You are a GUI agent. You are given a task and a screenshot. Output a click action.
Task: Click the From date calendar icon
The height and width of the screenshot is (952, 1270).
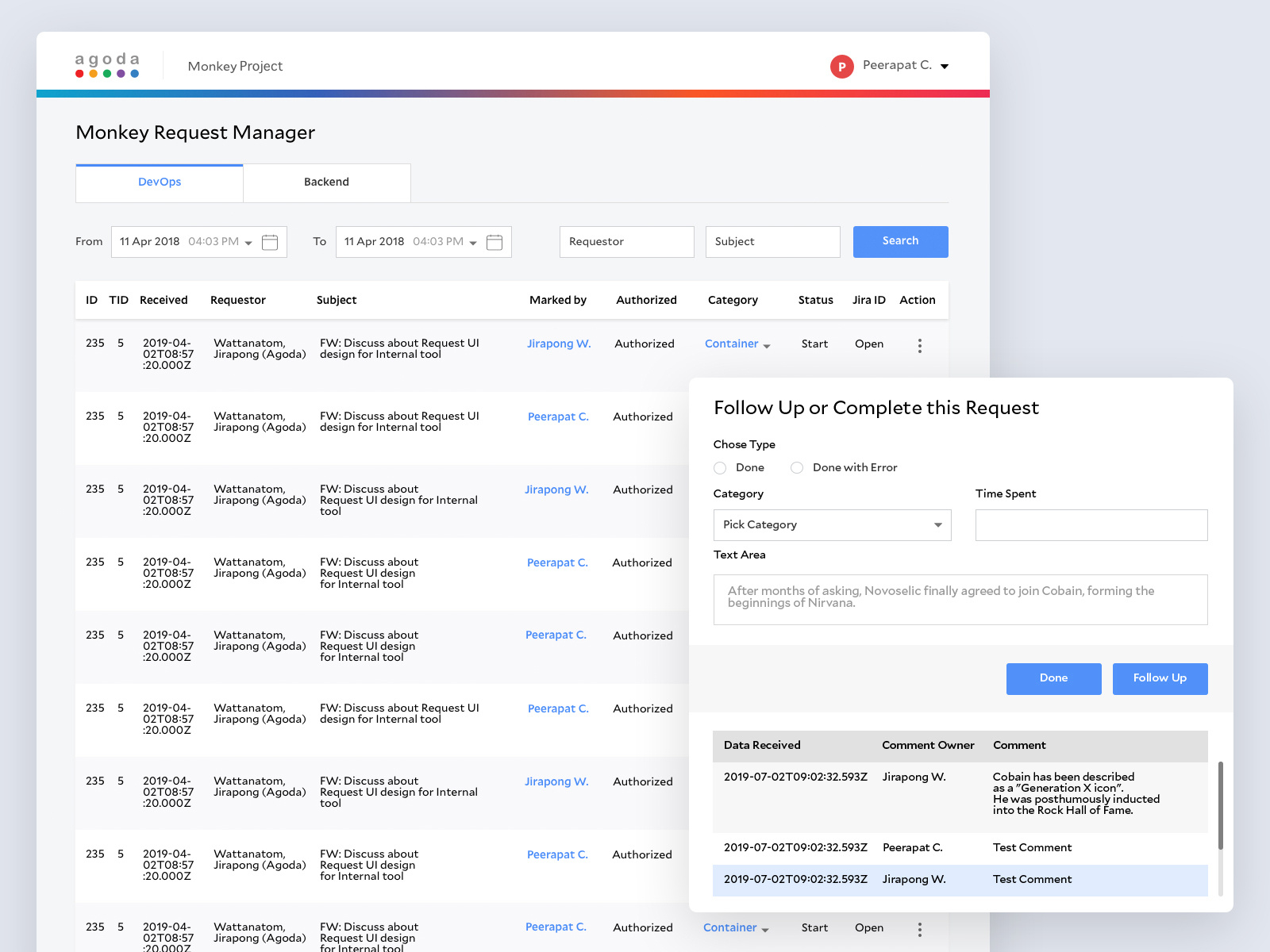click(270, 242)
